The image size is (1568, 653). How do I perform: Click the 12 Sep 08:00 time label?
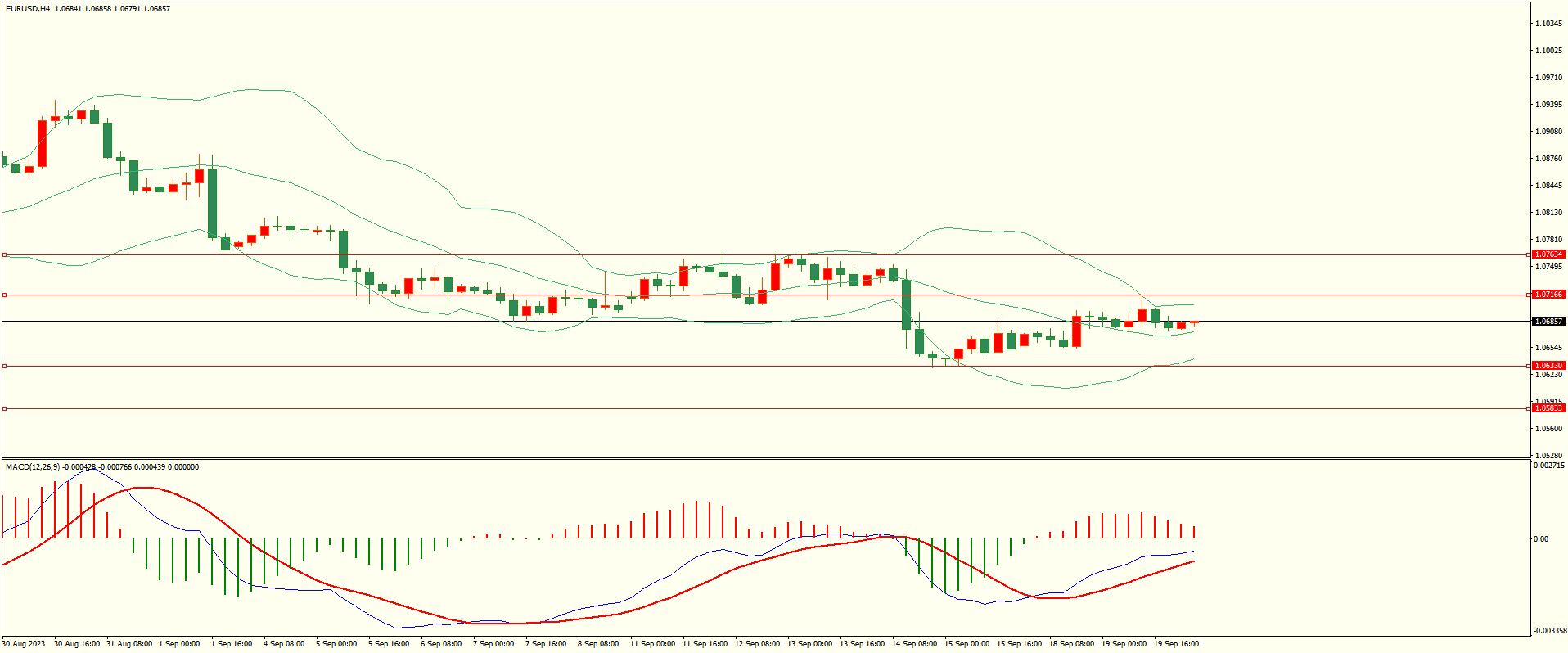[x=758, y=644]
